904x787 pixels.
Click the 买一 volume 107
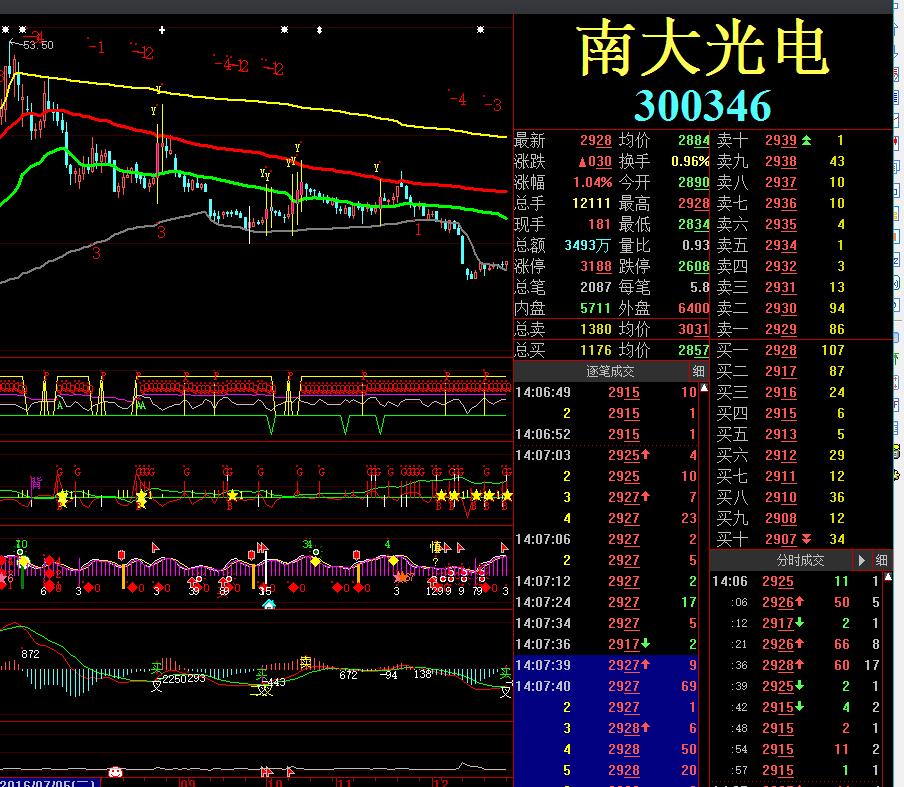click(x=833, y=351)
